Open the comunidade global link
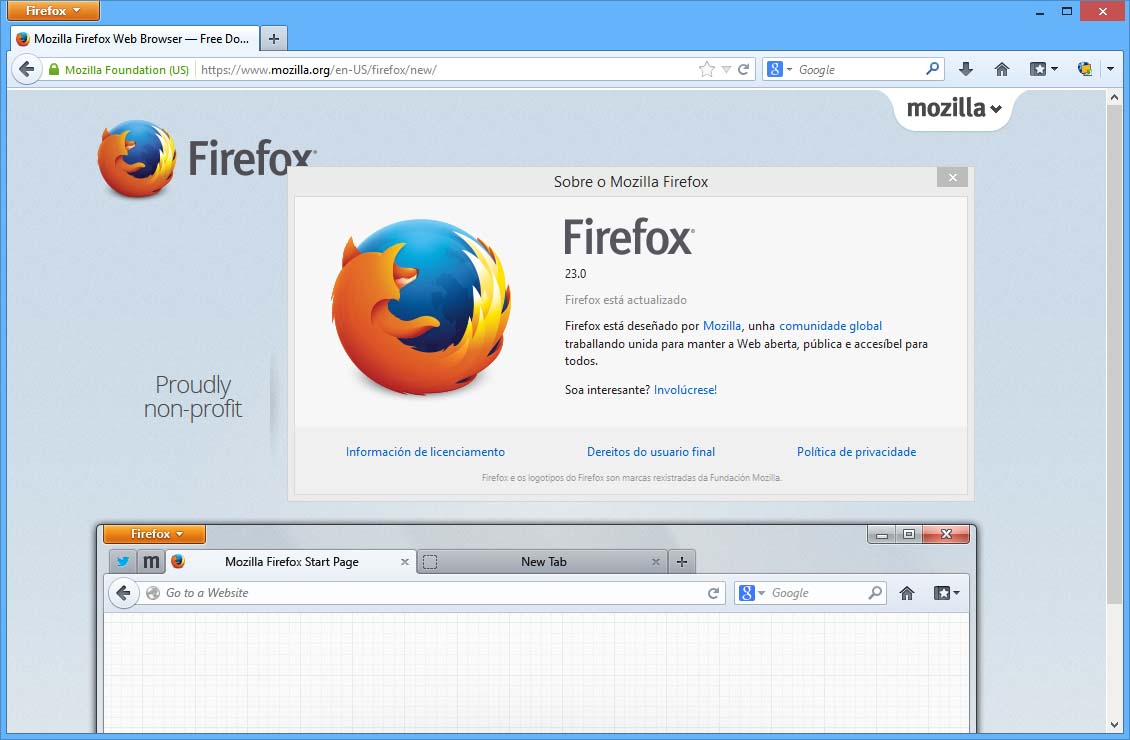This screenshot has height=740, width=1130. click(x=830, y=326)
